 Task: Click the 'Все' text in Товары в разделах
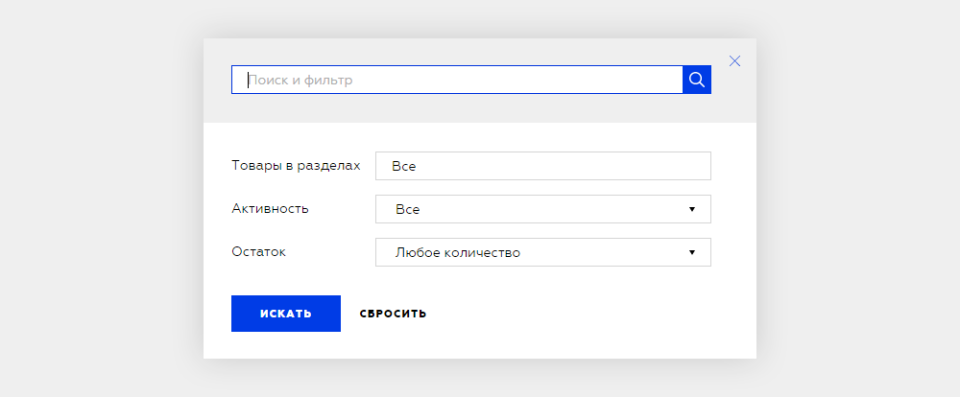point(404,166)
